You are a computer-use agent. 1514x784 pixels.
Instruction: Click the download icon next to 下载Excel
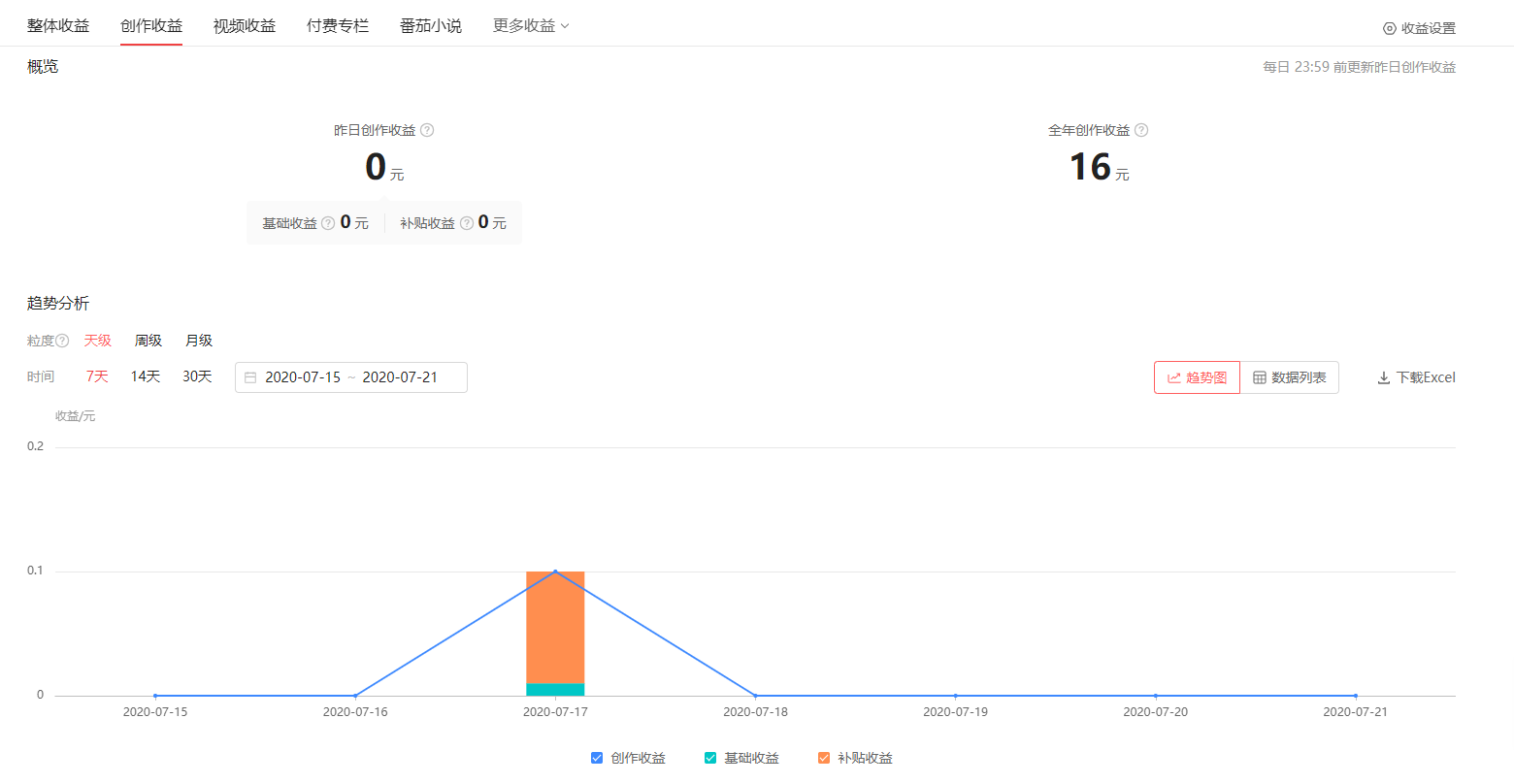1384,377
